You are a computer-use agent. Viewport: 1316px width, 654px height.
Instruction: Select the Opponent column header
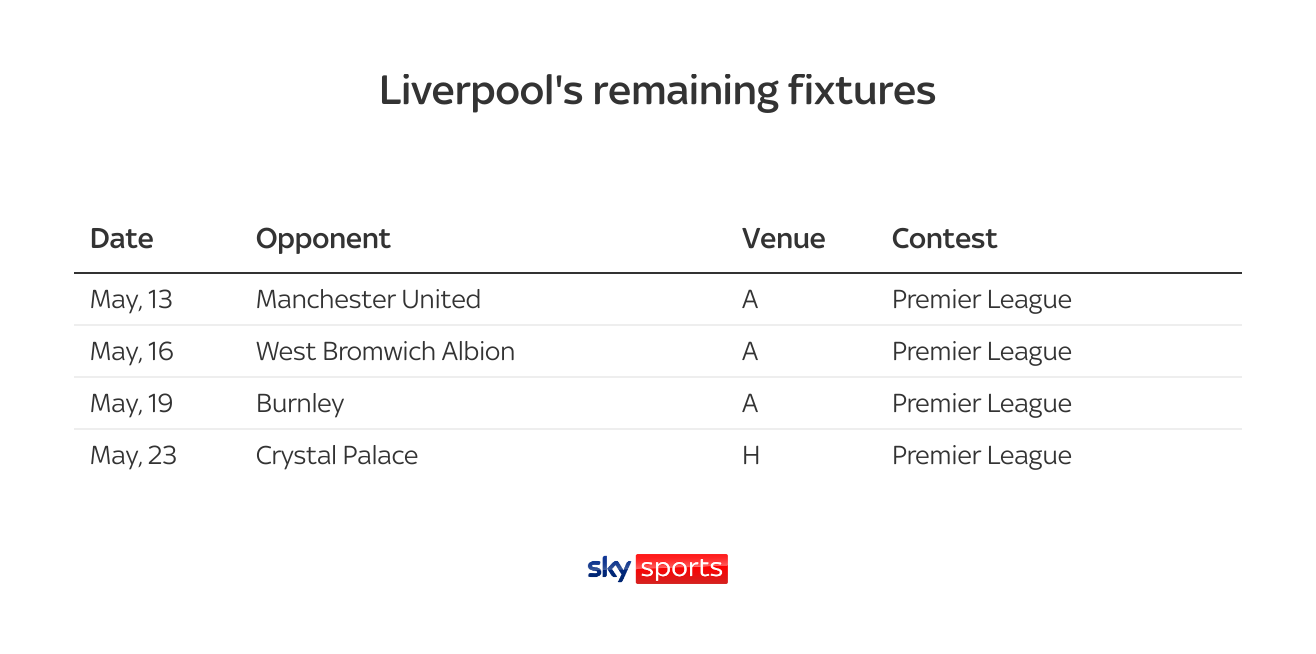(323, 240)
